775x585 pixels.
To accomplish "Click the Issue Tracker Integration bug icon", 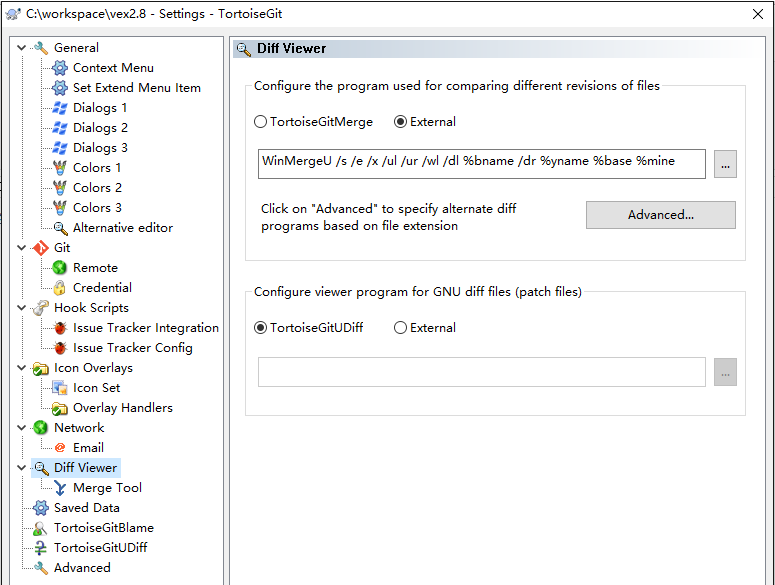I will tap(60, 328).
